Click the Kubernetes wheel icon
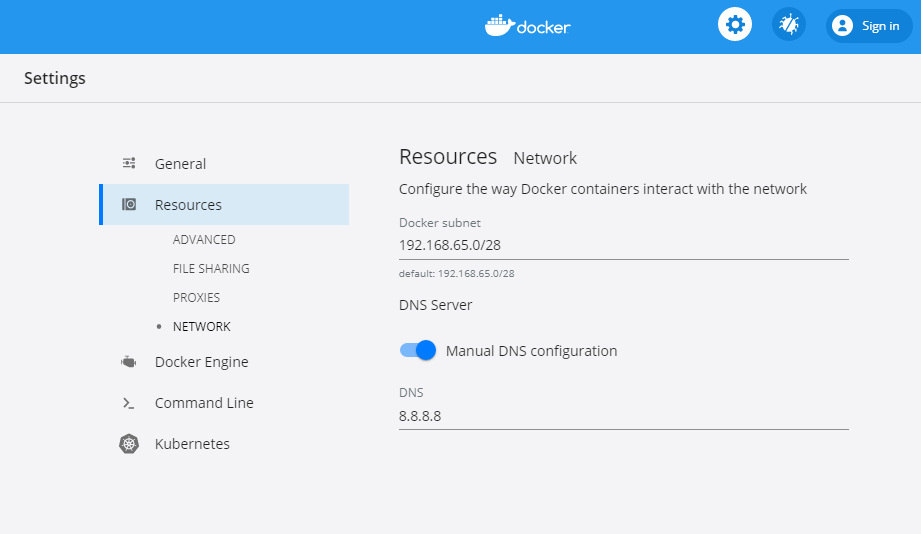Image resolution: width=921 pixels, height=534 pixels. click(x=129, y=444)
